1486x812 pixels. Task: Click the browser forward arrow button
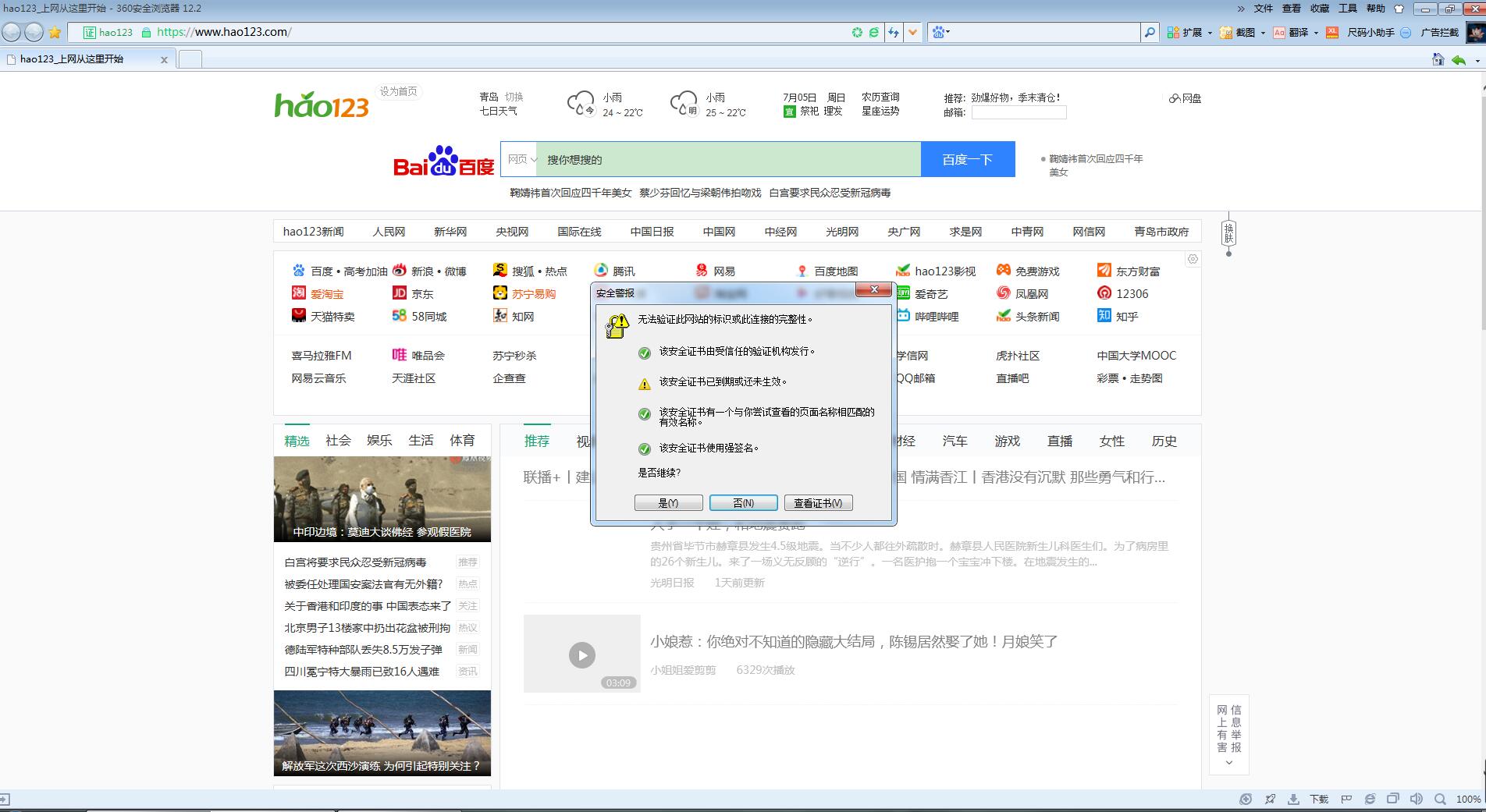(x=34, y=32)
